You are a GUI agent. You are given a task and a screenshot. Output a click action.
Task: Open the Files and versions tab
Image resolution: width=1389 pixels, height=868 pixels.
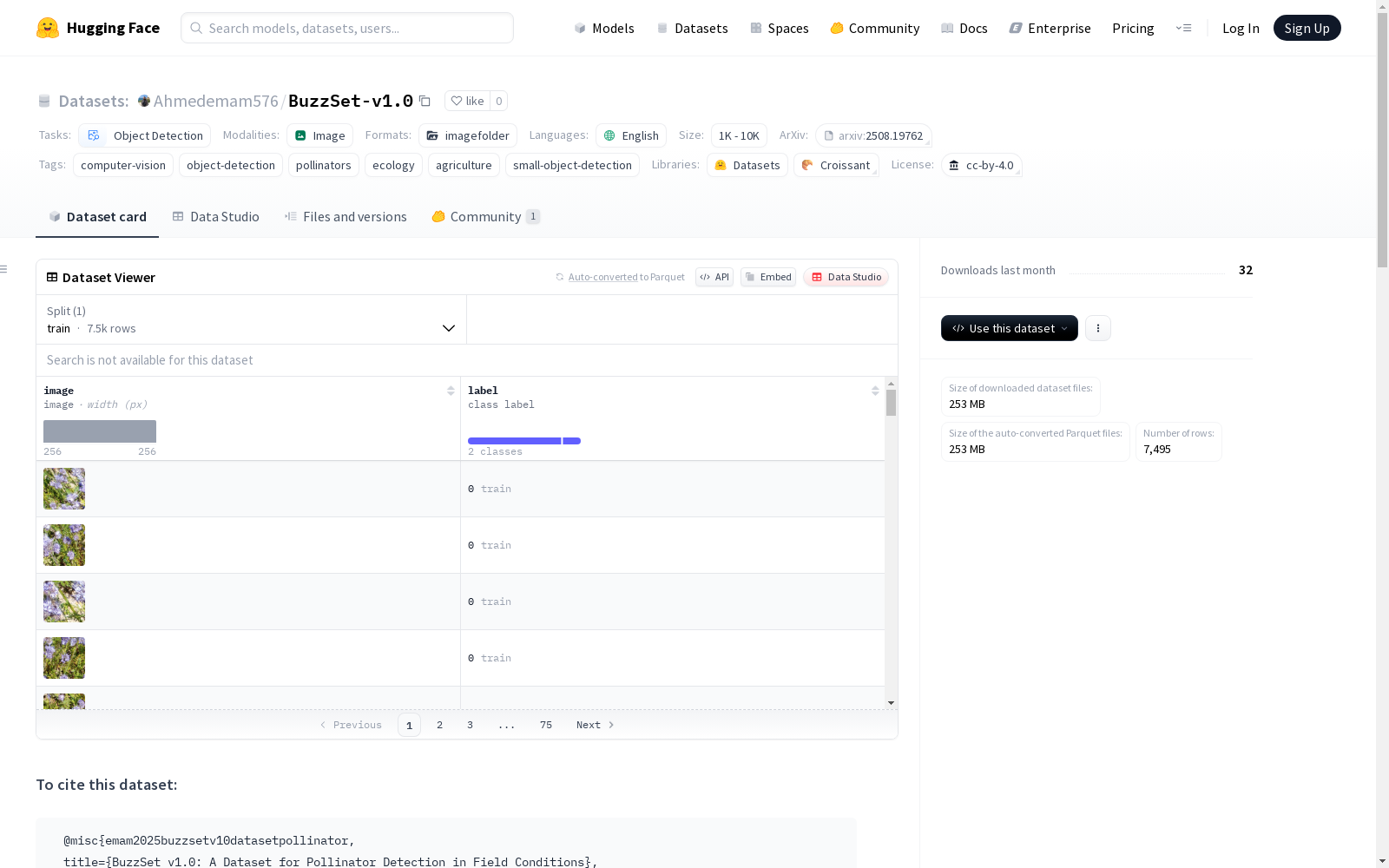click(346, 217)
